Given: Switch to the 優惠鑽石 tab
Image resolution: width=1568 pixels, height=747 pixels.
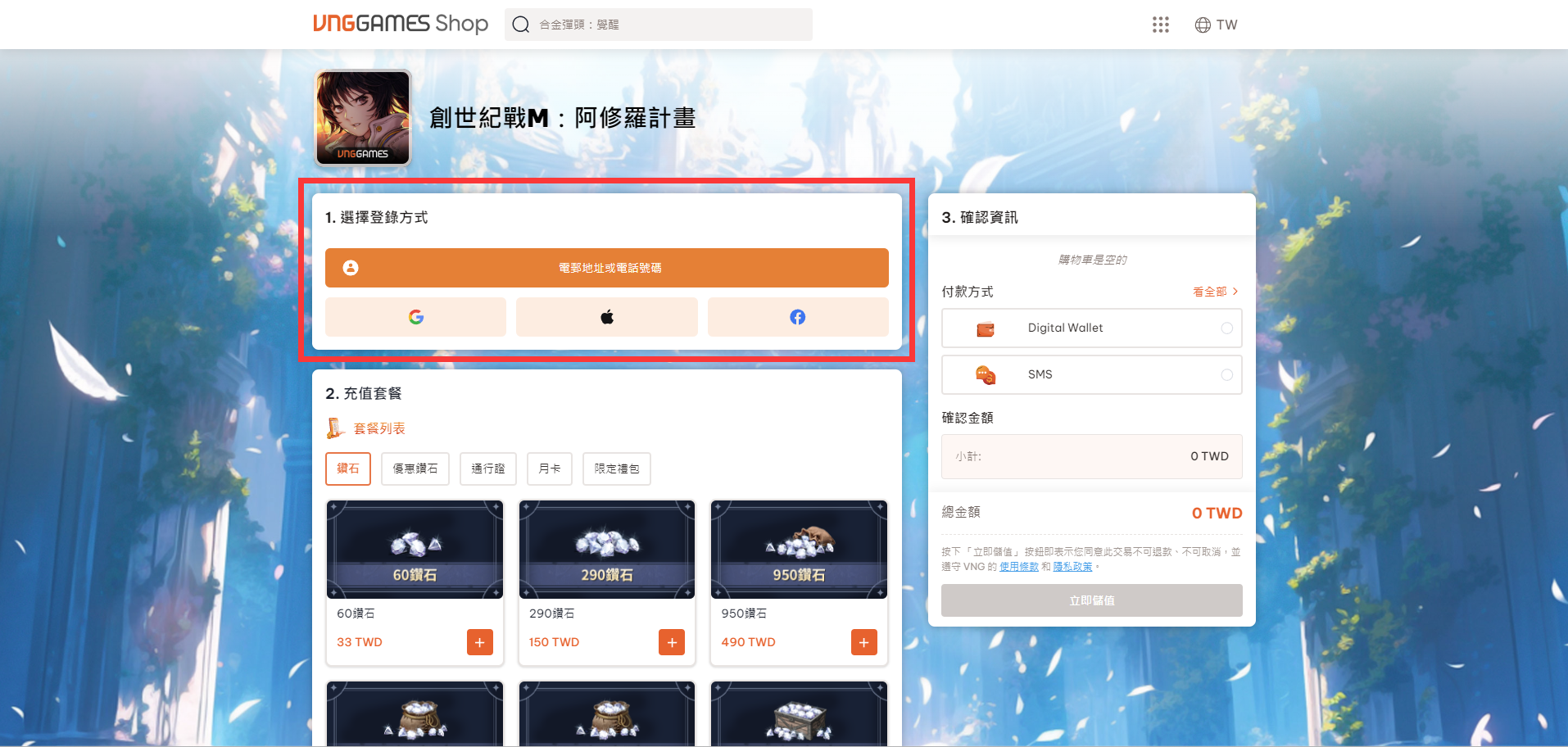Looking at the screenshot, I should pyautogui.click(x=415, y=469).
